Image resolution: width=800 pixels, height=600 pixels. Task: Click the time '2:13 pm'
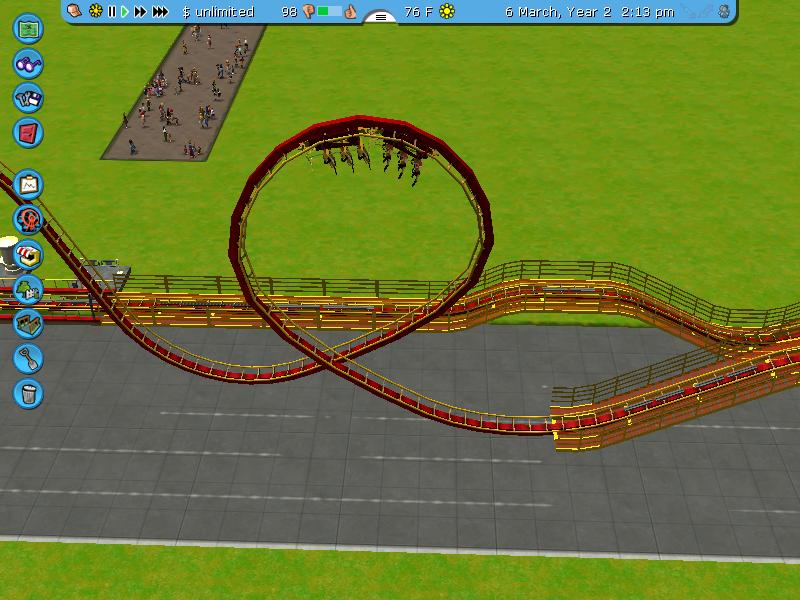point(647,12)
